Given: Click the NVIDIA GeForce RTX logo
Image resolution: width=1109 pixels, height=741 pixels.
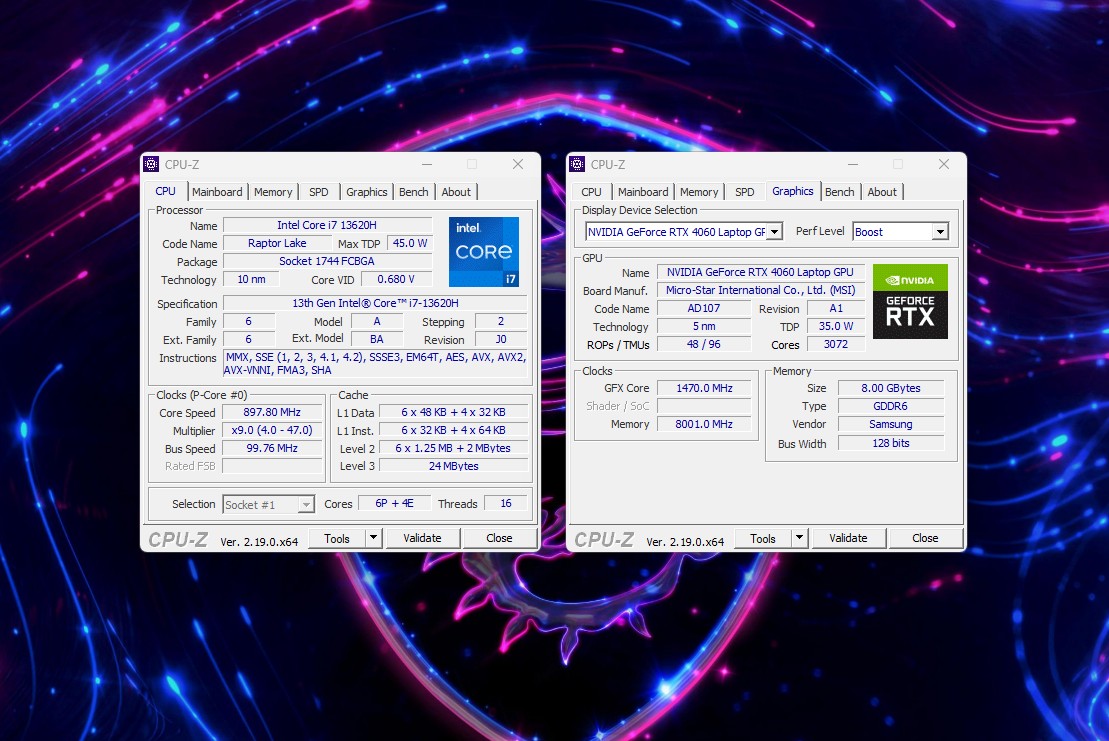Looking at the screenshot, I should click(910, 301).
